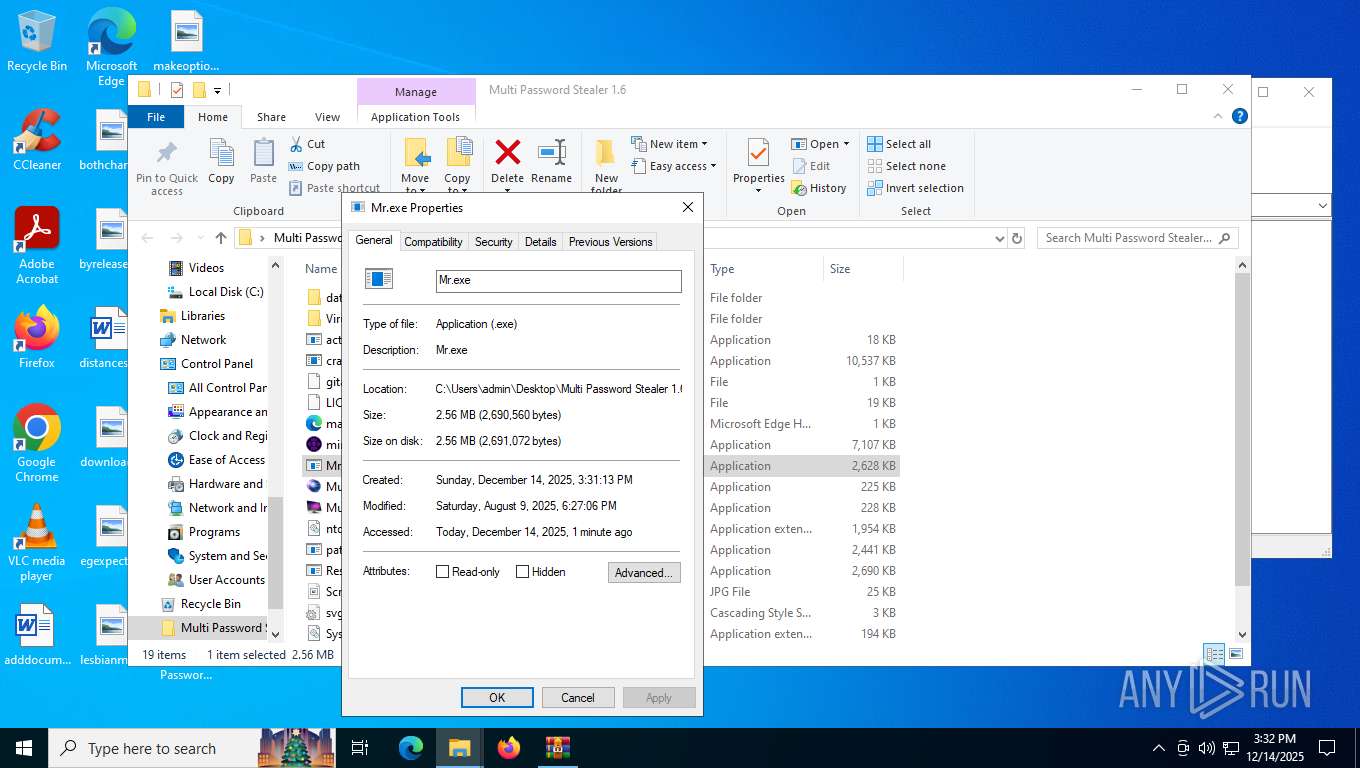Close the Mr.exe Properties dialog
Viewport: 1360px width, 768px height.
pos(688,208)
